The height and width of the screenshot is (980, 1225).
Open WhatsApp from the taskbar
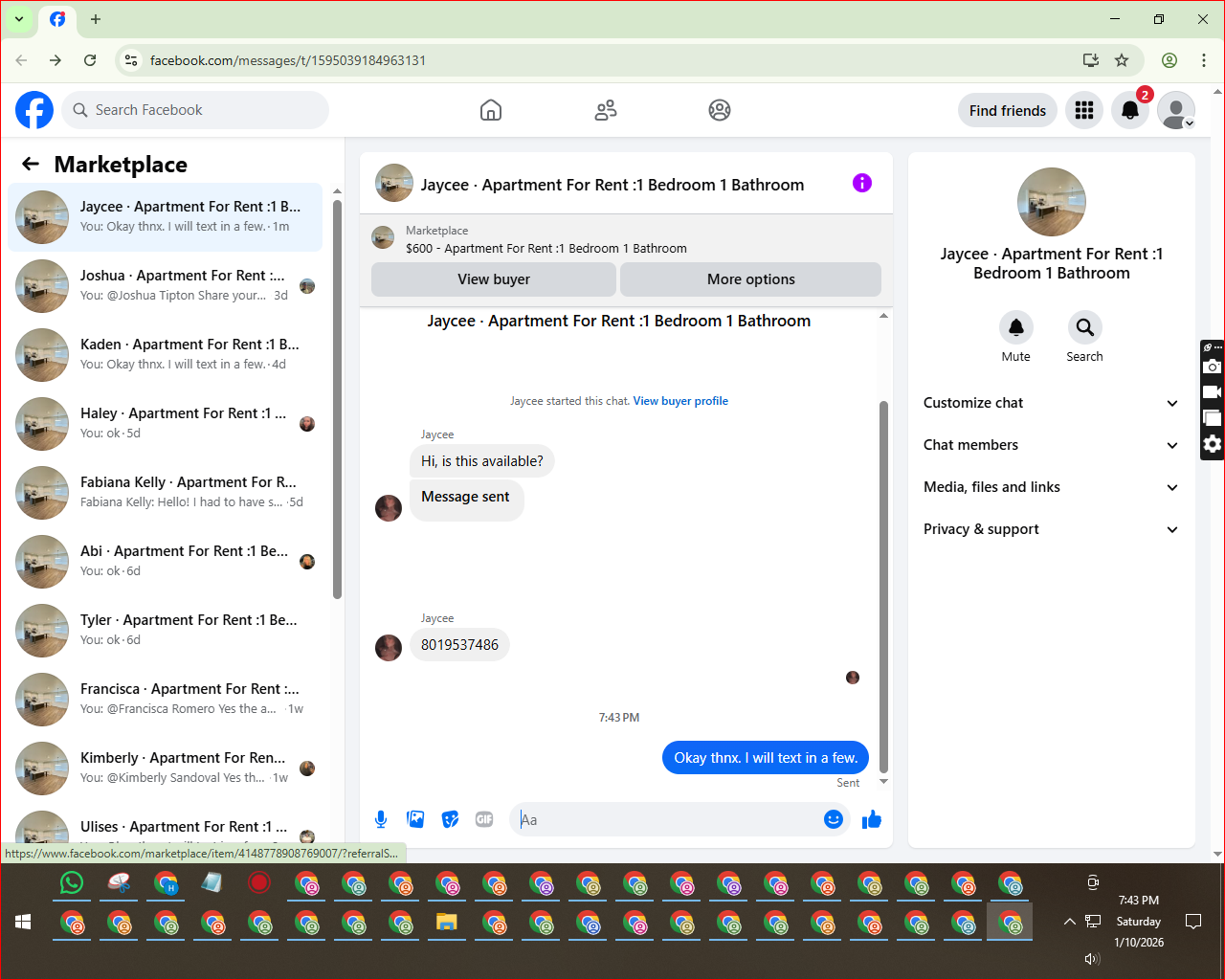click(x=72, y=883)
